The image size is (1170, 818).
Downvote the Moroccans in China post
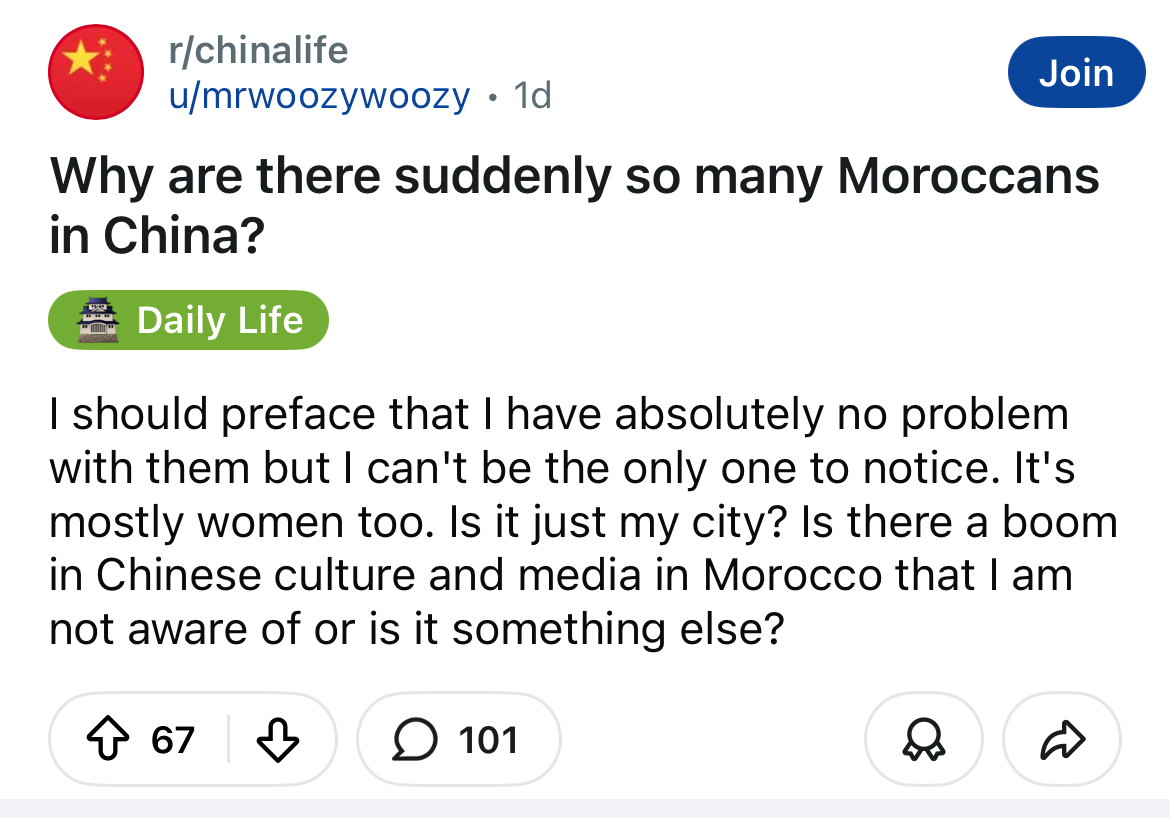(x=278, y=740)
